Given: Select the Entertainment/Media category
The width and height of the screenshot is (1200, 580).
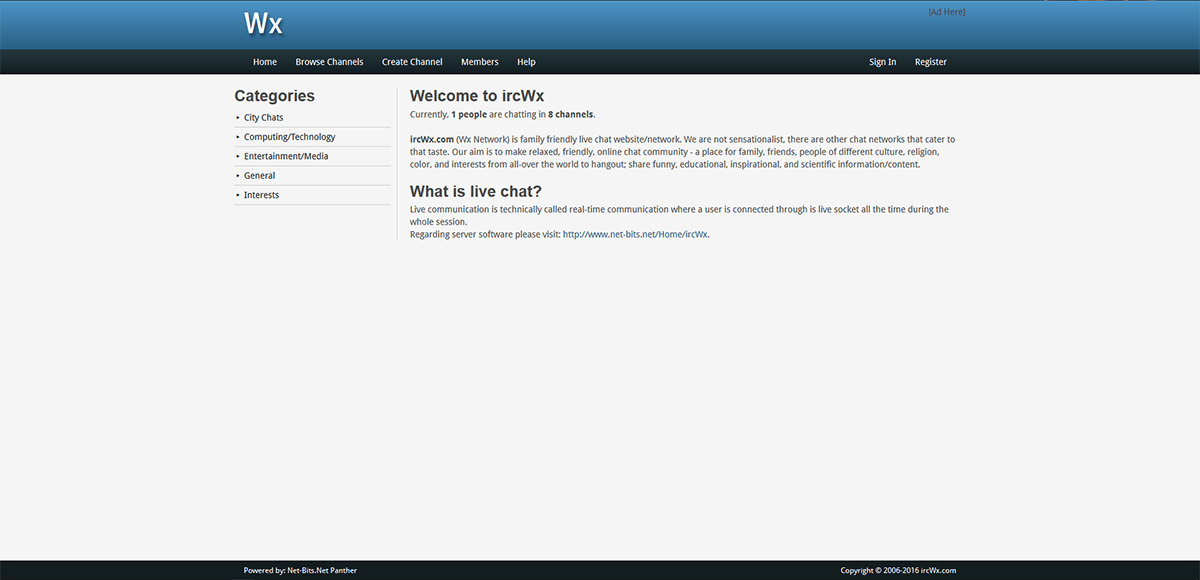Looking at the screenshot, I should tap(286, 156).
